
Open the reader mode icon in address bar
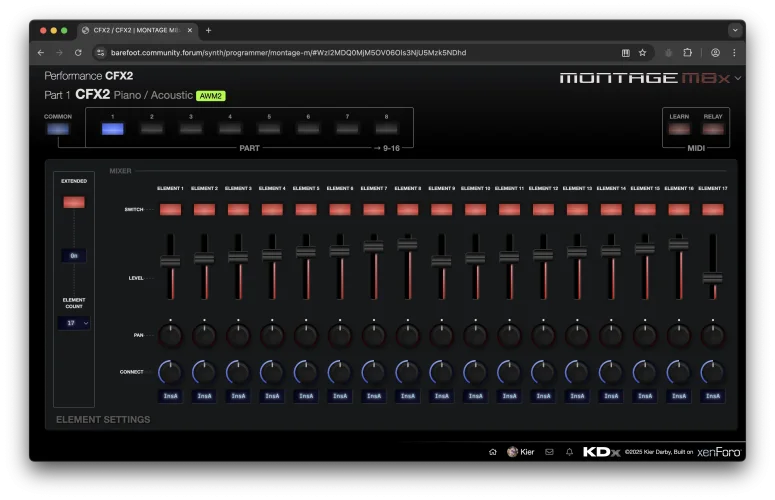(626, 53)
